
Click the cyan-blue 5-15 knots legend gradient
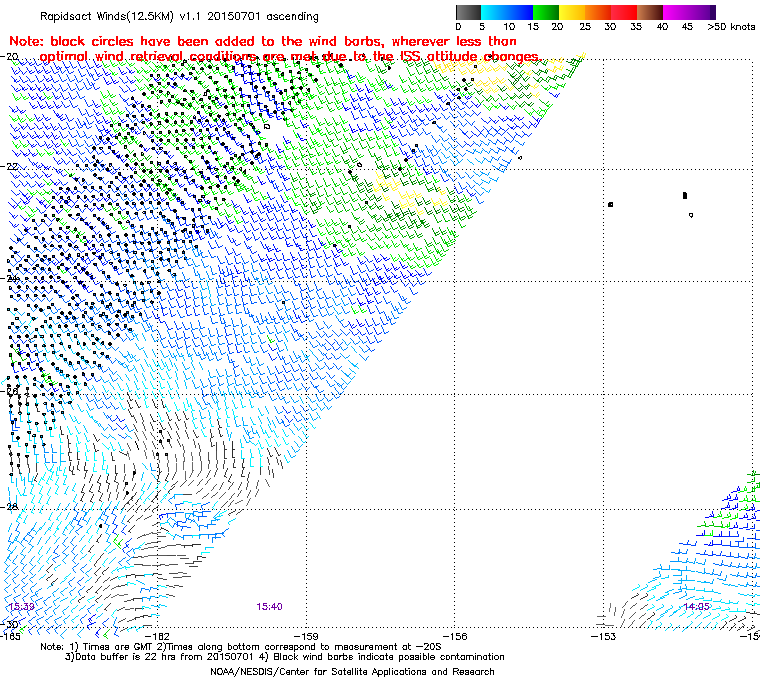click(x=507, y=13)
